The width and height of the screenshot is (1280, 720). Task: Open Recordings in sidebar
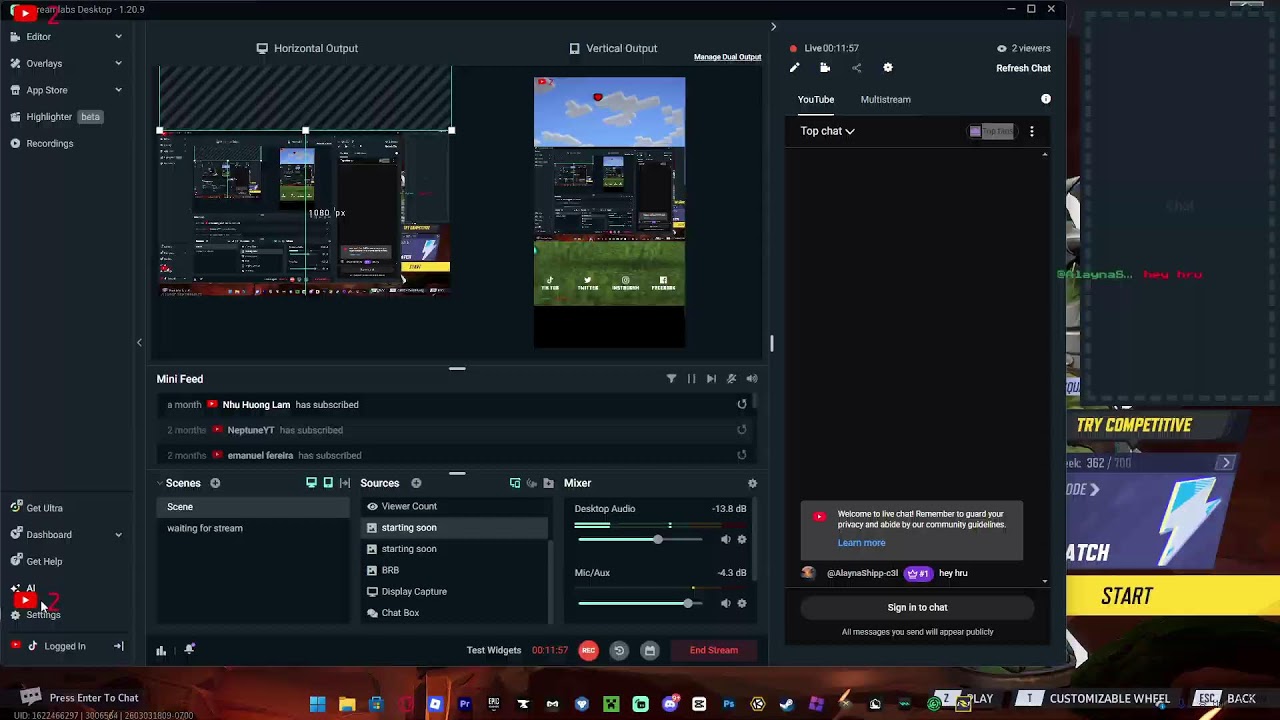[x=41, y=143]
